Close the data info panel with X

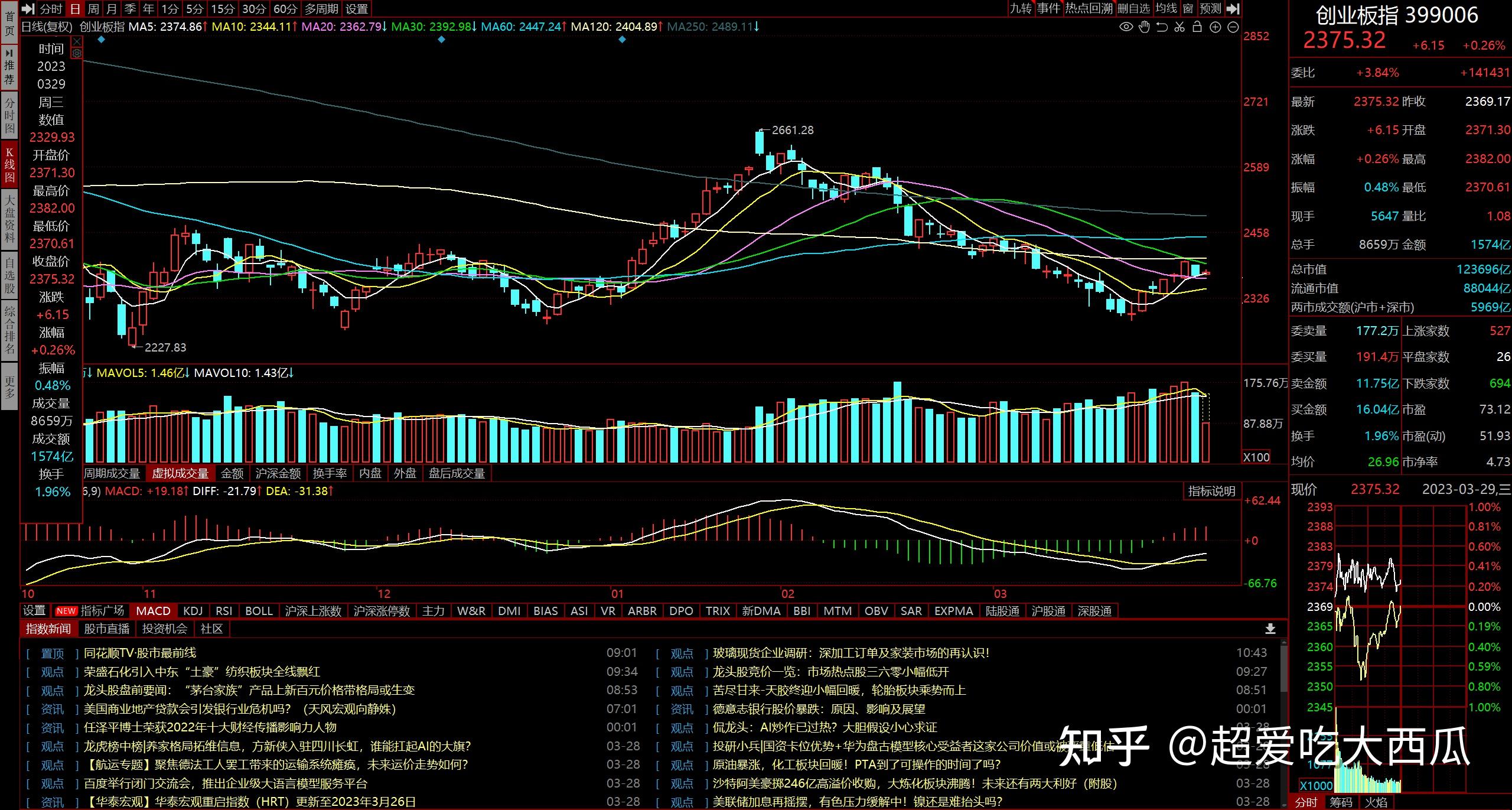click(x=77, y=41)
